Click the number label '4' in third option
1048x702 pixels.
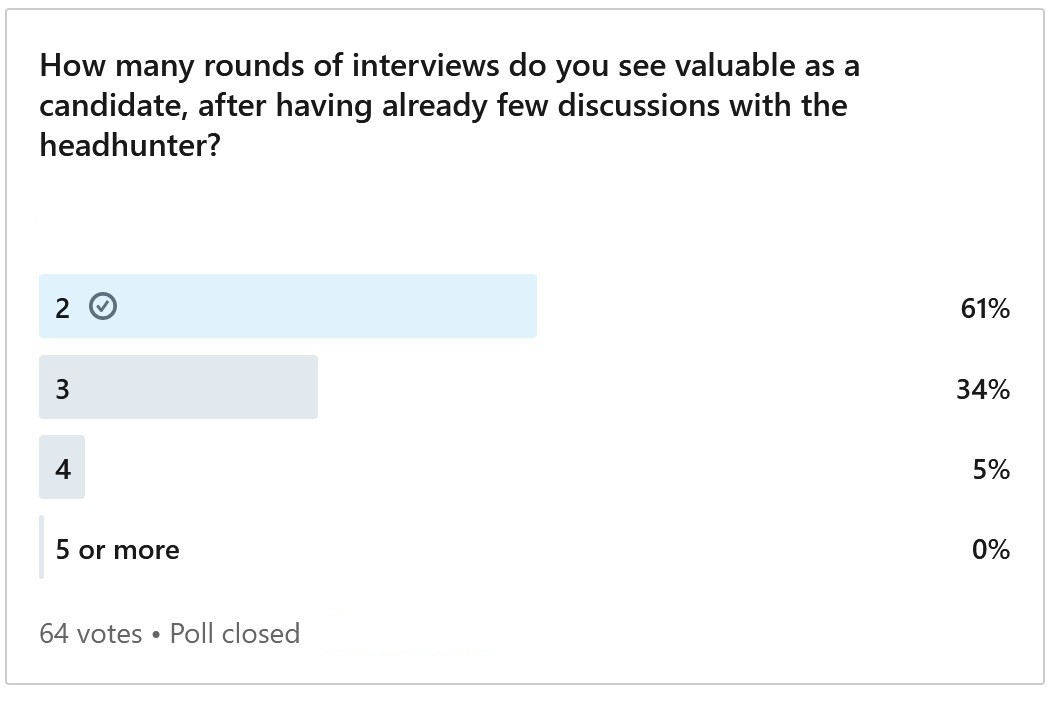point(63,469)
